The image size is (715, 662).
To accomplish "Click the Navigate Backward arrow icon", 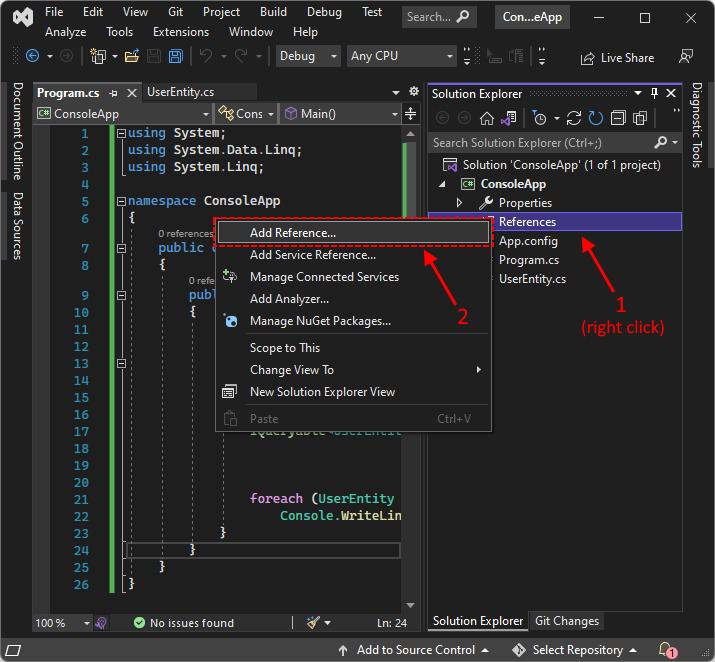I will [x=32, y=57].
